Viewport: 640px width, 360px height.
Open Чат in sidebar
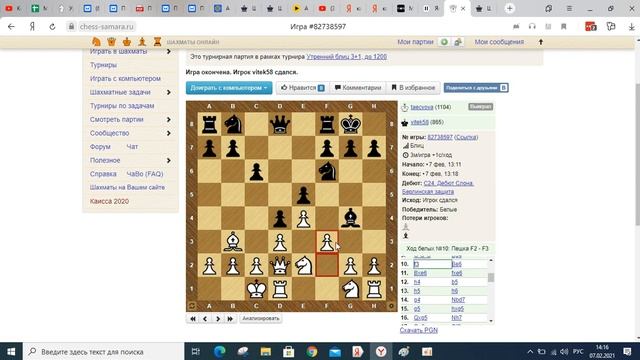click(132, 147)
